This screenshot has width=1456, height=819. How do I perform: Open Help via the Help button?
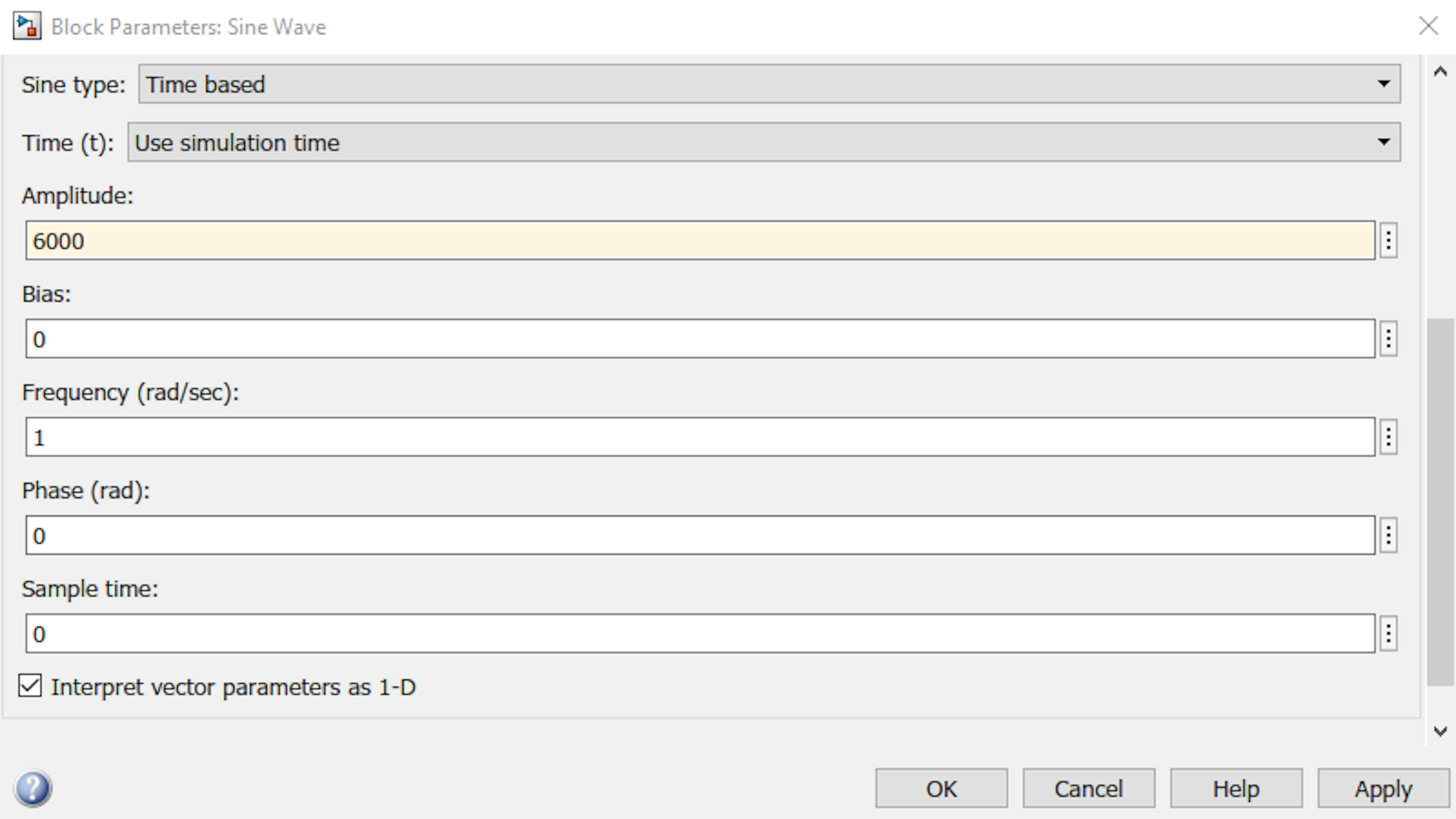coord(1236,788)
